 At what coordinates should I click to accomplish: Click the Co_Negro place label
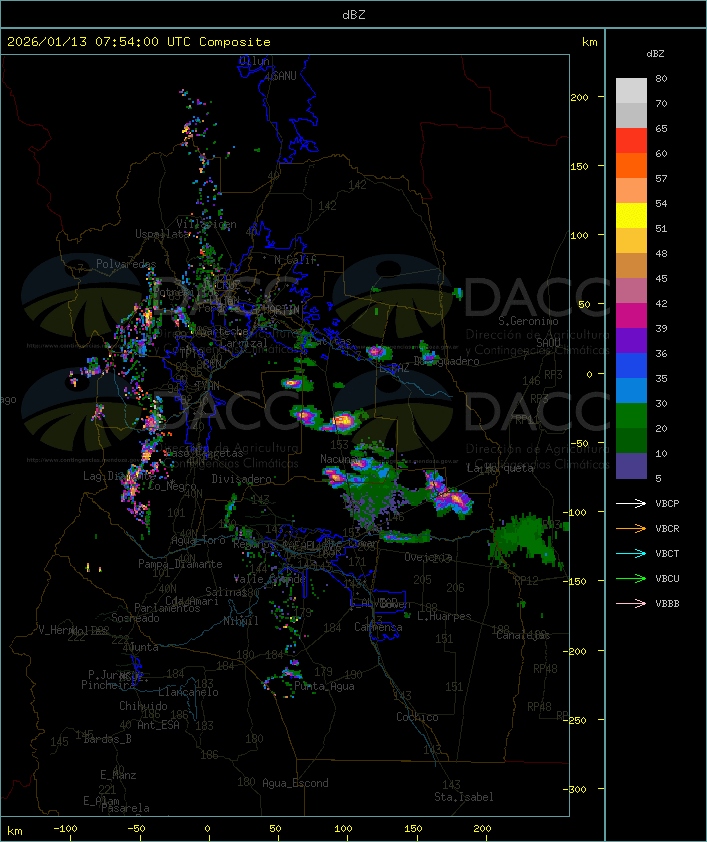pos(172,486)
